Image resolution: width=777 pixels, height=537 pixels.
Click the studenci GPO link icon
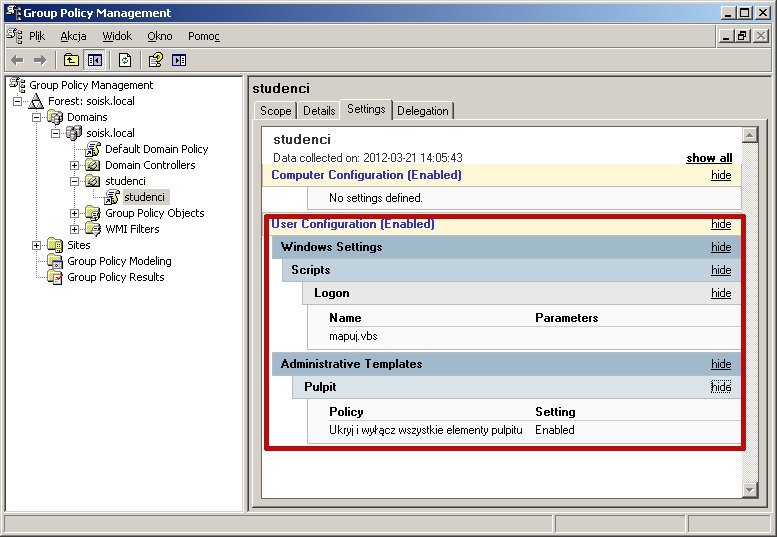112,197
